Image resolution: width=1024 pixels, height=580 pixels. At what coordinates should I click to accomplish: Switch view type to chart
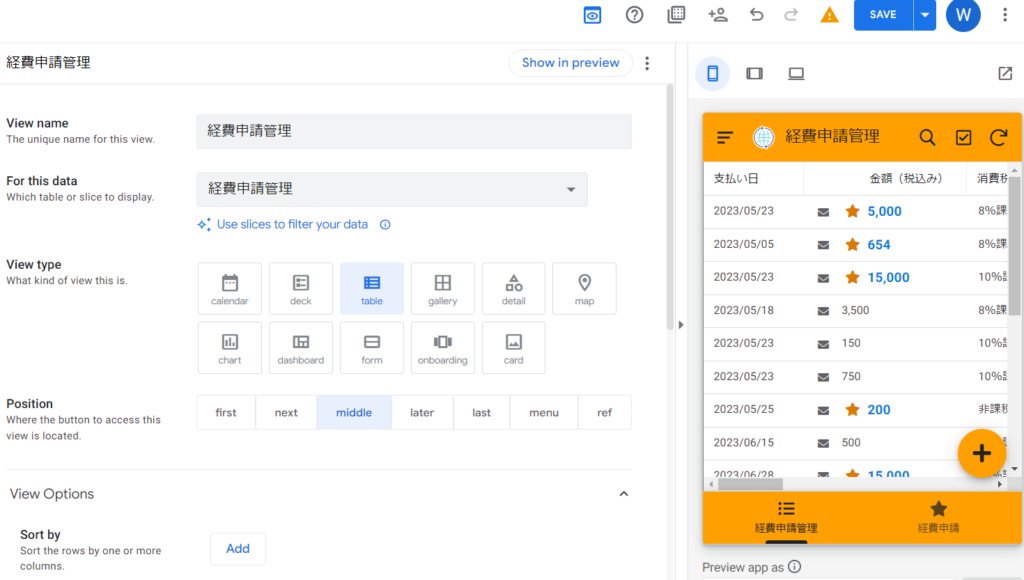pos(229,347)
